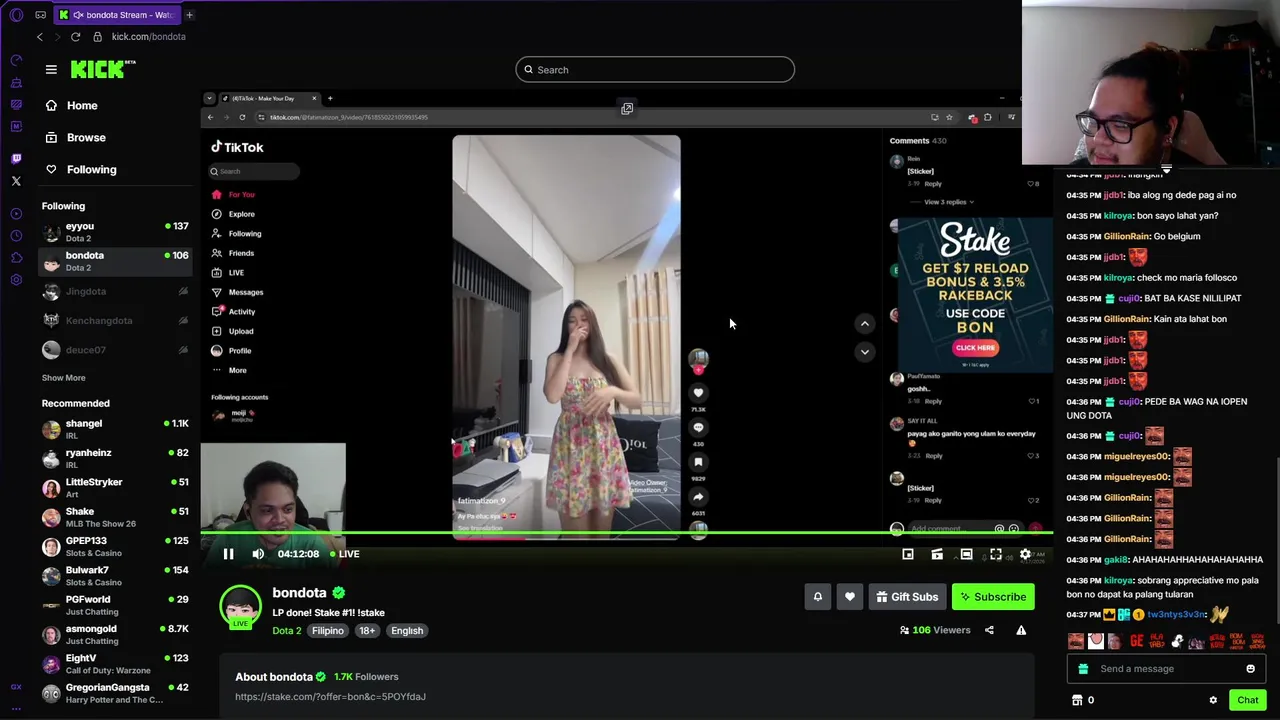
Task: Click the Gift Subs button
Action: [907, 597]
